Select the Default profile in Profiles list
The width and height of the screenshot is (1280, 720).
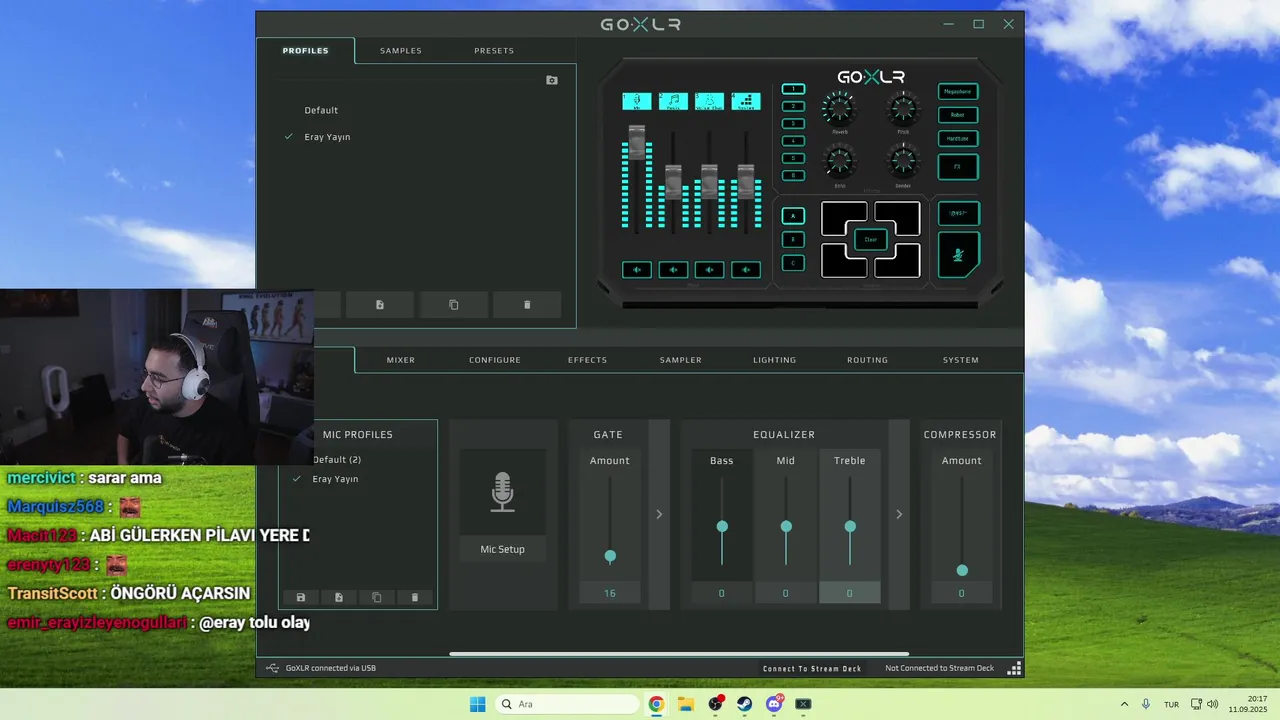click(x=321, y=110)
